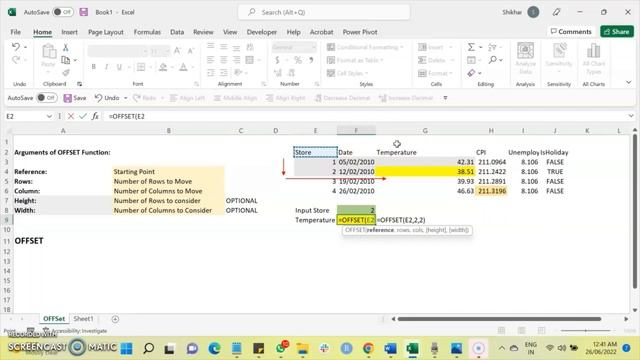Open the File menu
This screenshot has height=360, width=640.
(16, 32)
